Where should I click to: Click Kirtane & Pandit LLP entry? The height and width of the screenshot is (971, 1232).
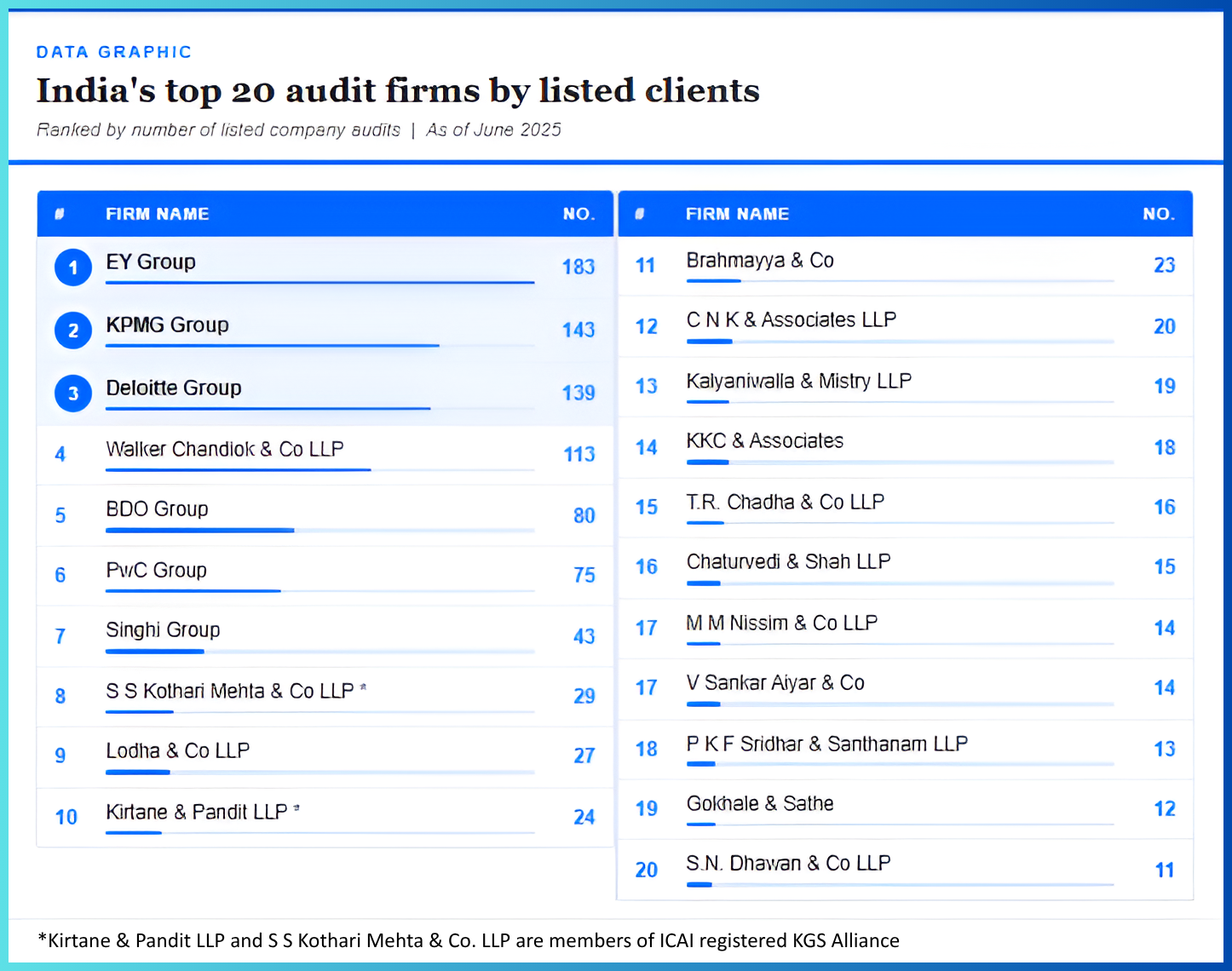[197, 812]
